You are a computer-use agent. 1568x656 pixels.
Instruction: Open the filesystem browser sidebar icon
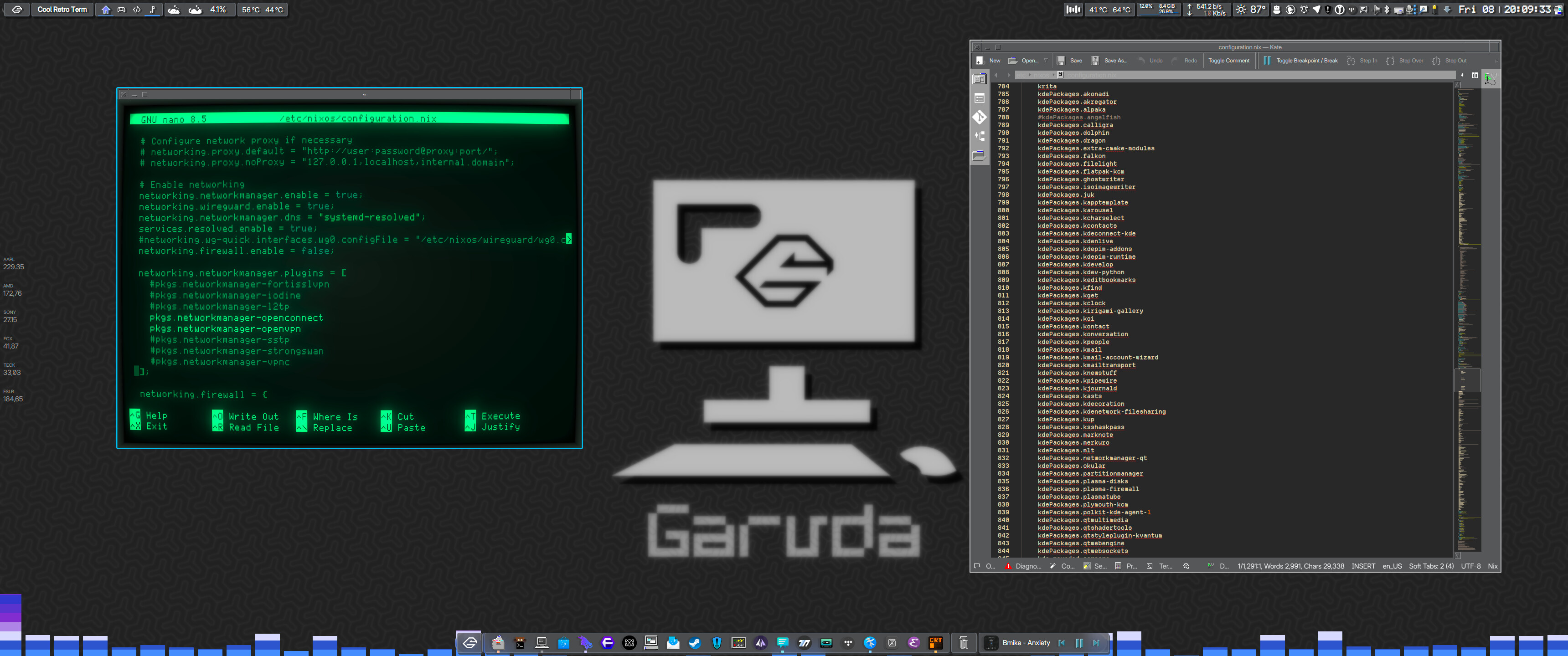click(x=979, y=156)
